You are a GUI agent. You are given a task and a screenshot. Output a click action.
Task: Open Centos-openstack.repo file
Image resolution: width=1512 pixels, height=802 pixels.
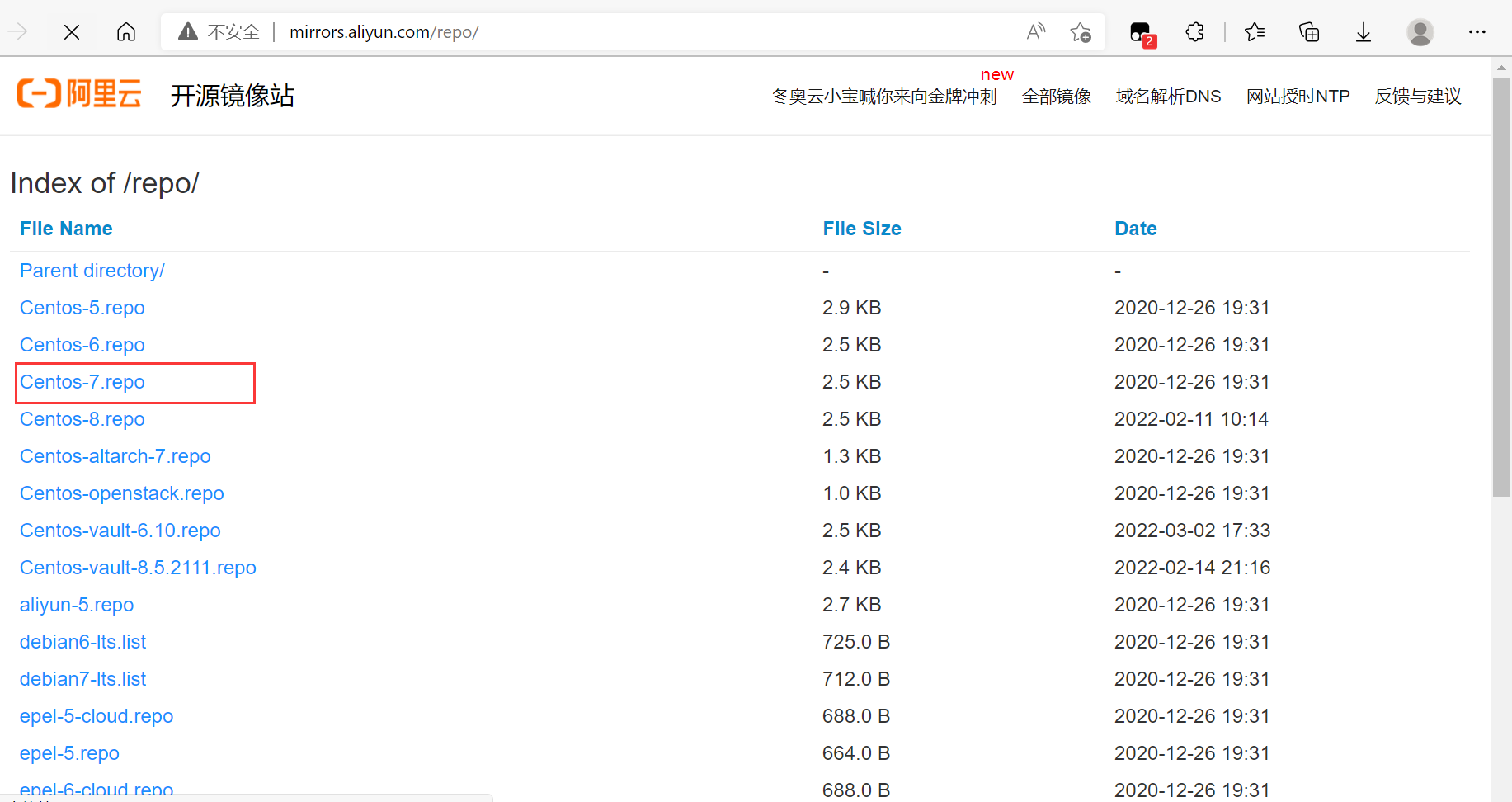122,493
